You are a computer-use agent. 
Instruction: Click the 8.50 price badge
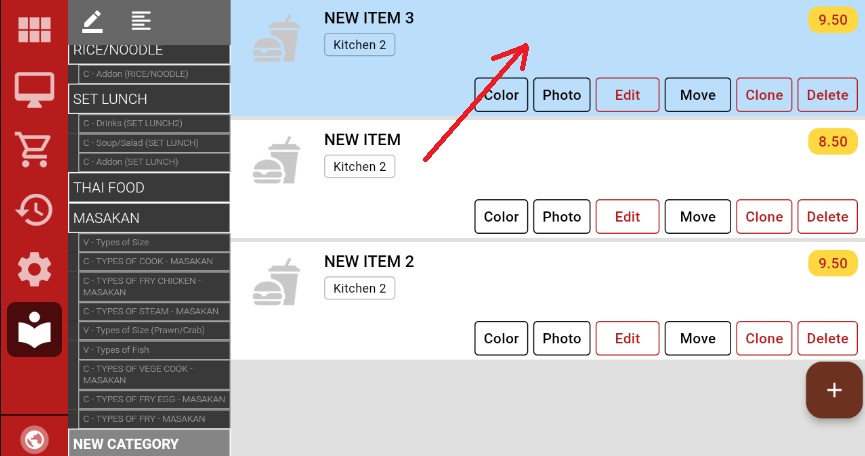coord(833,142)
